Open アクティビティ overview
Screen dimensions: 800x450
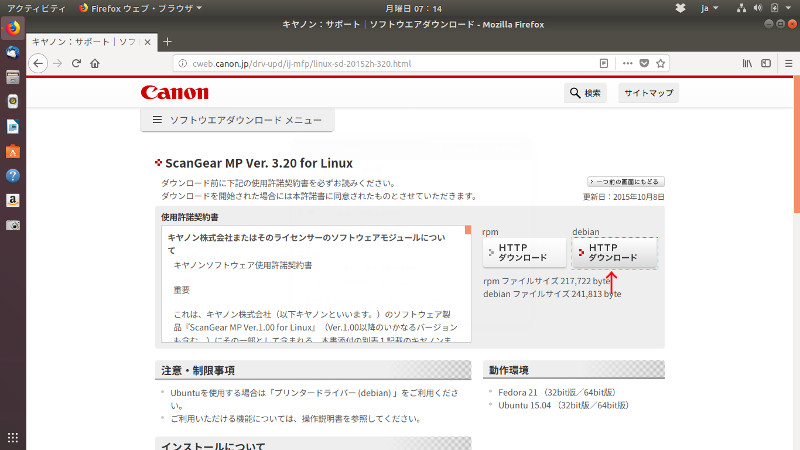[x=36, y=8]
